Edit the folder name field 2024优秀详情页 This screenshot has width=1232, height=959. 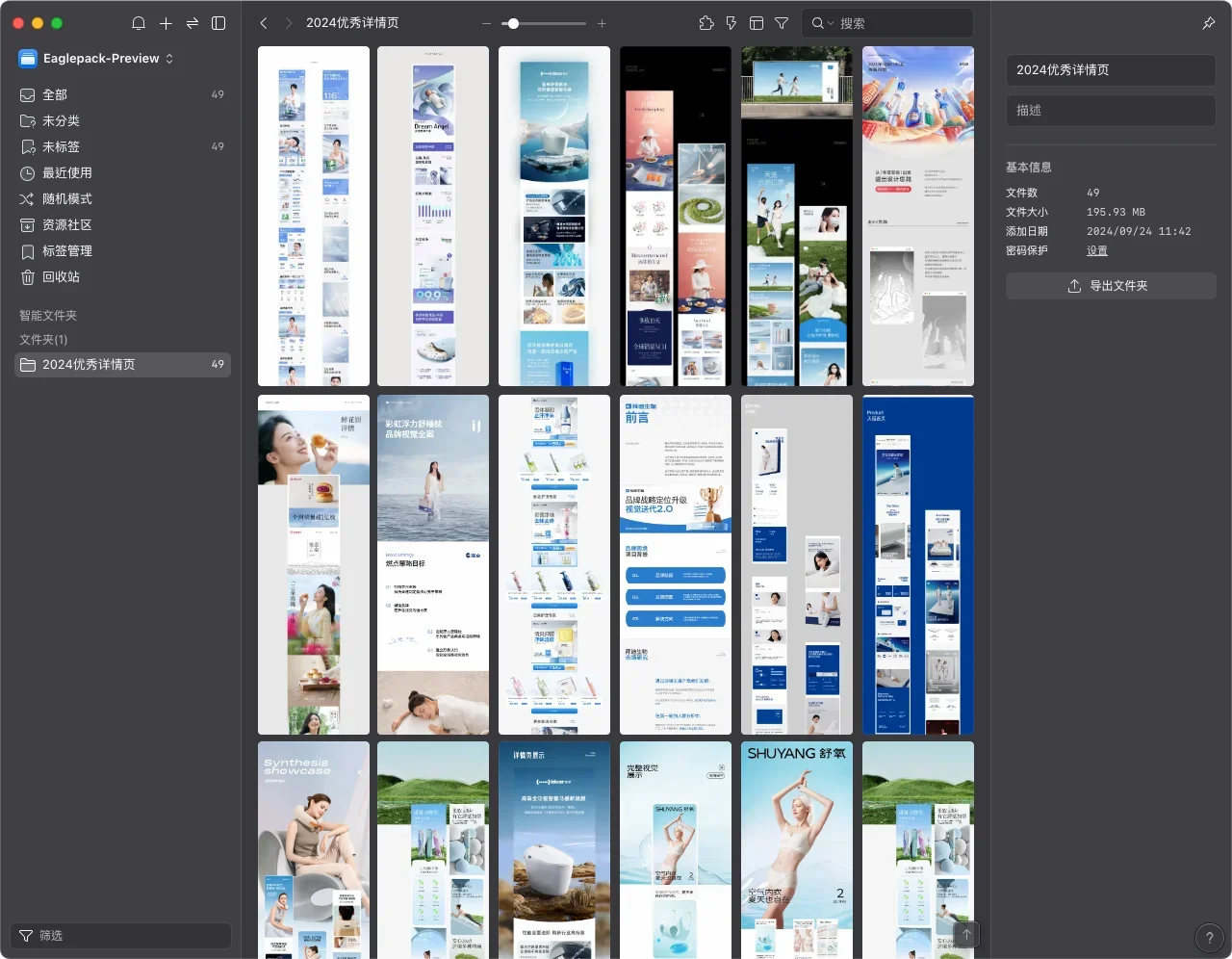click(x=1111, y=70)
